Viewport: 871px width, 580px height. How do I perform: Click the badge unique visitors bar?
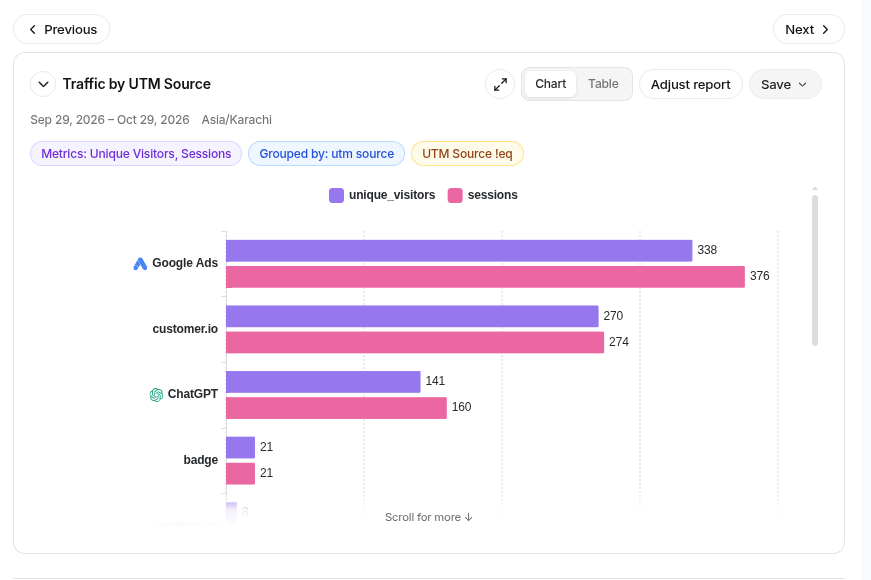tap(241, 447)
